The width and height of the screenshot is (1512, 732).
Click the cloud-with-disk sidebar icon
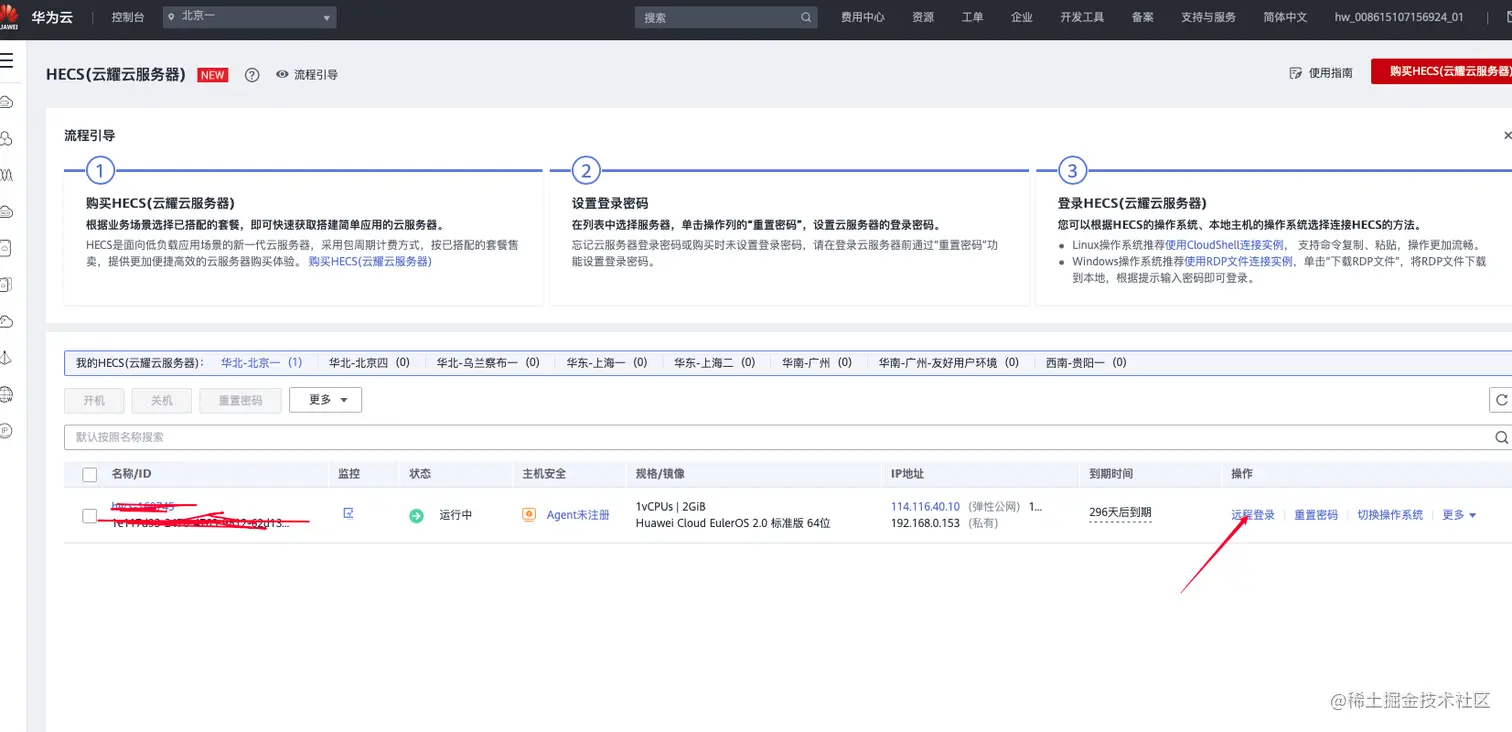6,211
